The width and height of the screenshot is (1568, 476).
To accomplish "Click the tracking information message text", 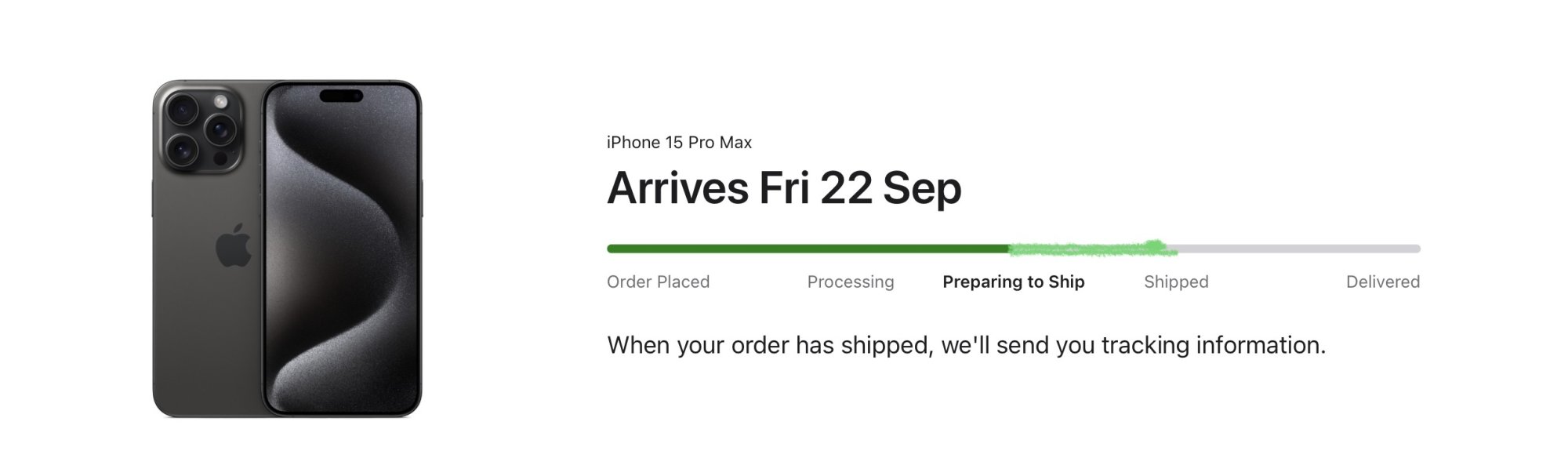I will click(966, 345).
